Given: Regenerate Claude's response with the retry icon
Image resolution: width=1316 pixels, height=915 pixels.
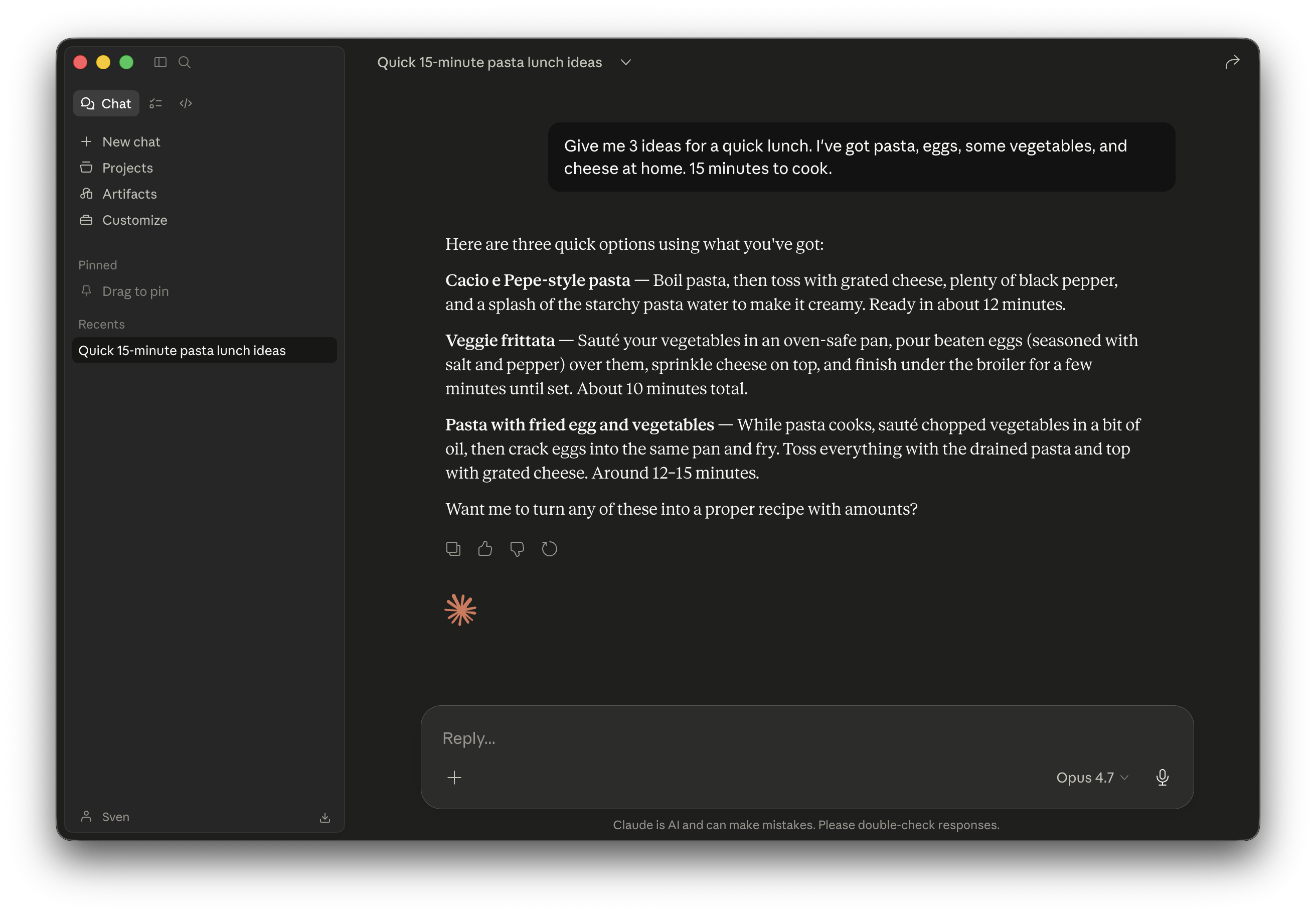Looking at the screenshot, I should click(x=549, y=549).
